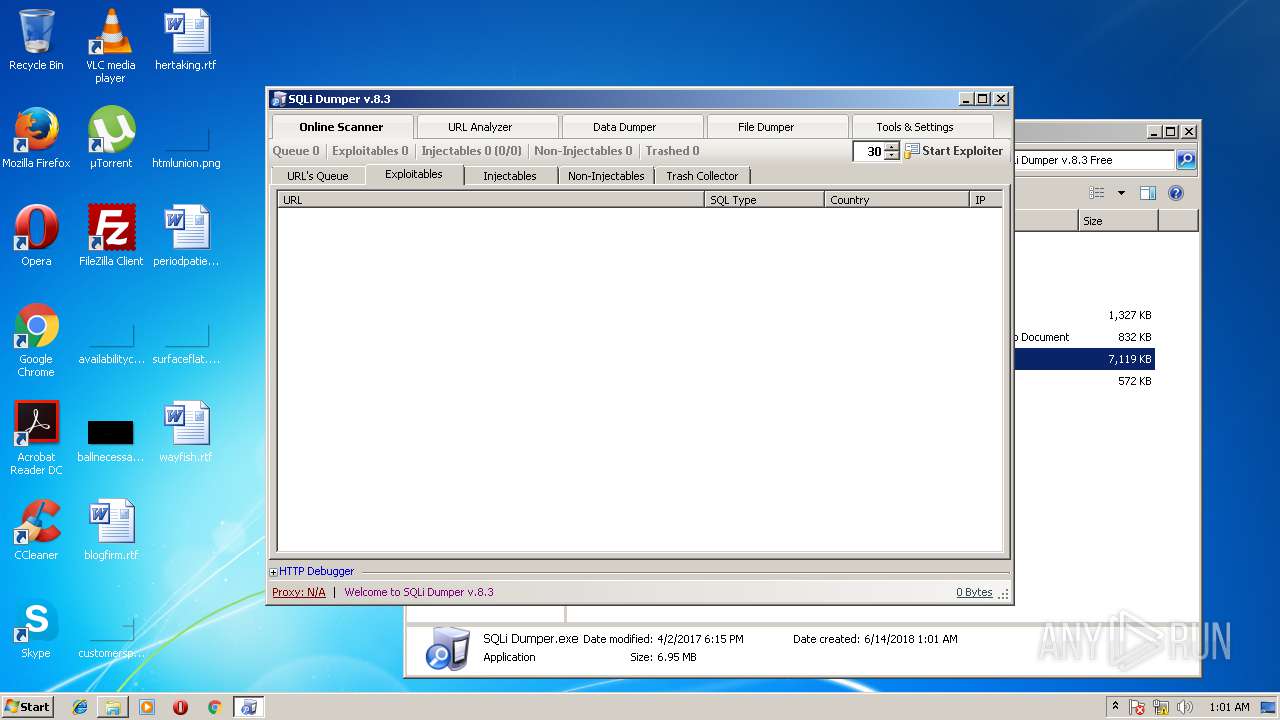Show hidden tray icons arrow

tap(1115, 707)
